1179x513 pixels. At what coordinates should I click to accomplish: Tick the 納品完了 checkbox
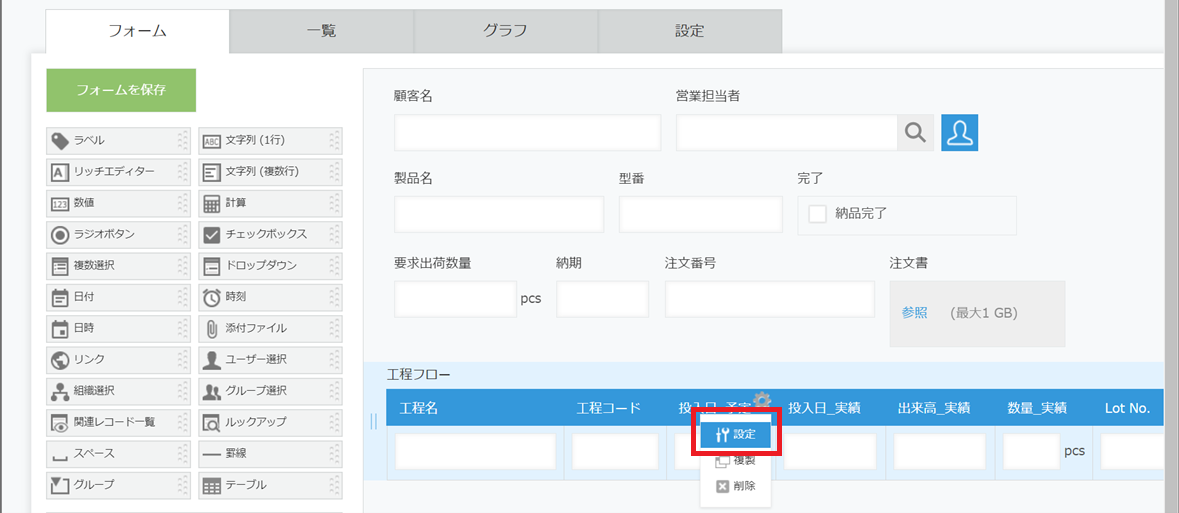(x=817, y=214)
